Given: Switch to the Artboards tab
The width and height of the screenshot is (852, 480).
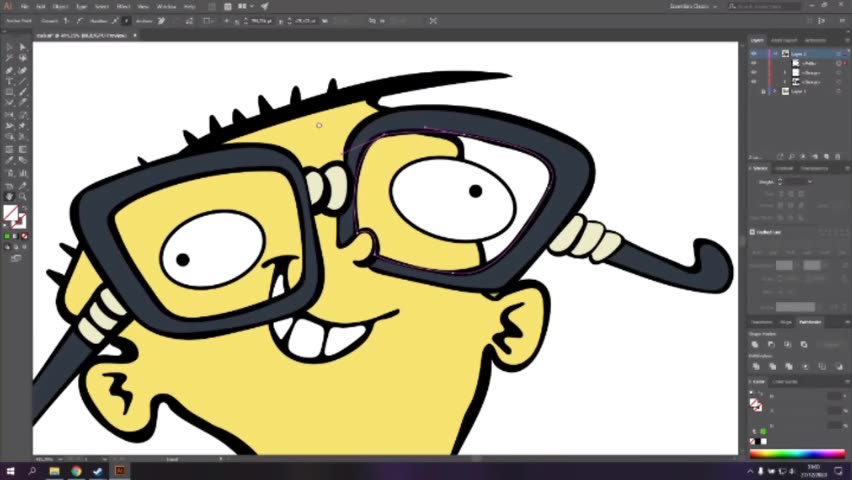Looking at the screenshot, I should click(x=815, y=40).
